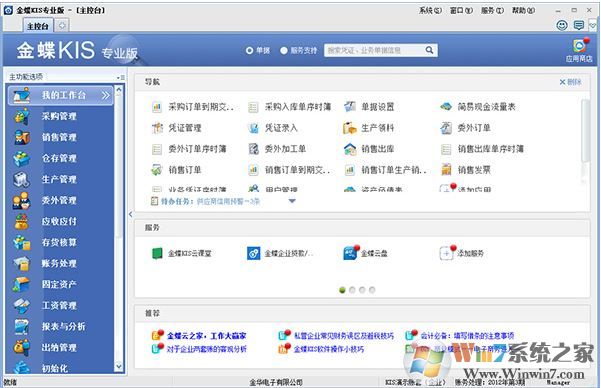
Task: Open 生产管理 module icon
Action: [22, 179]
